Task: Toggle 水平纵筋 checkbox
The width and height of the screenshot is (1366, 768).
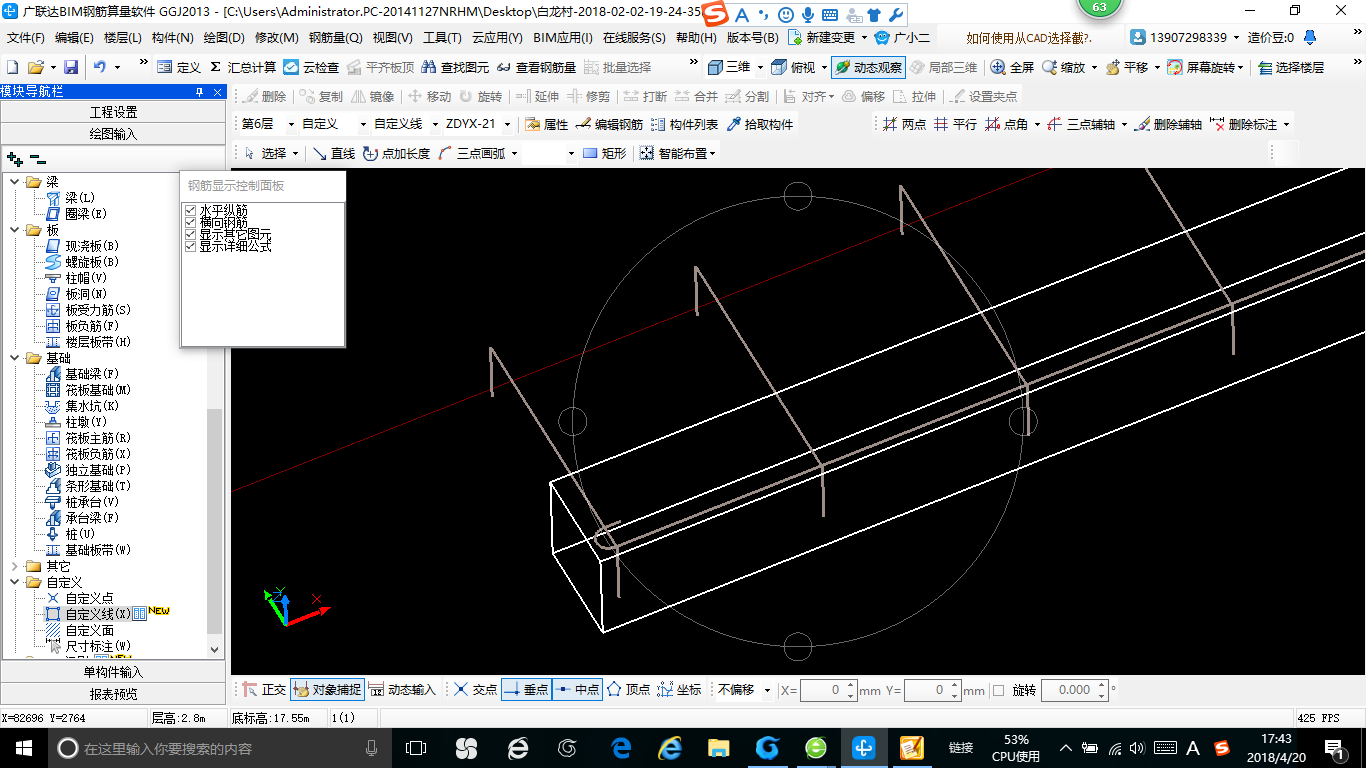Action: coord(191,210)
